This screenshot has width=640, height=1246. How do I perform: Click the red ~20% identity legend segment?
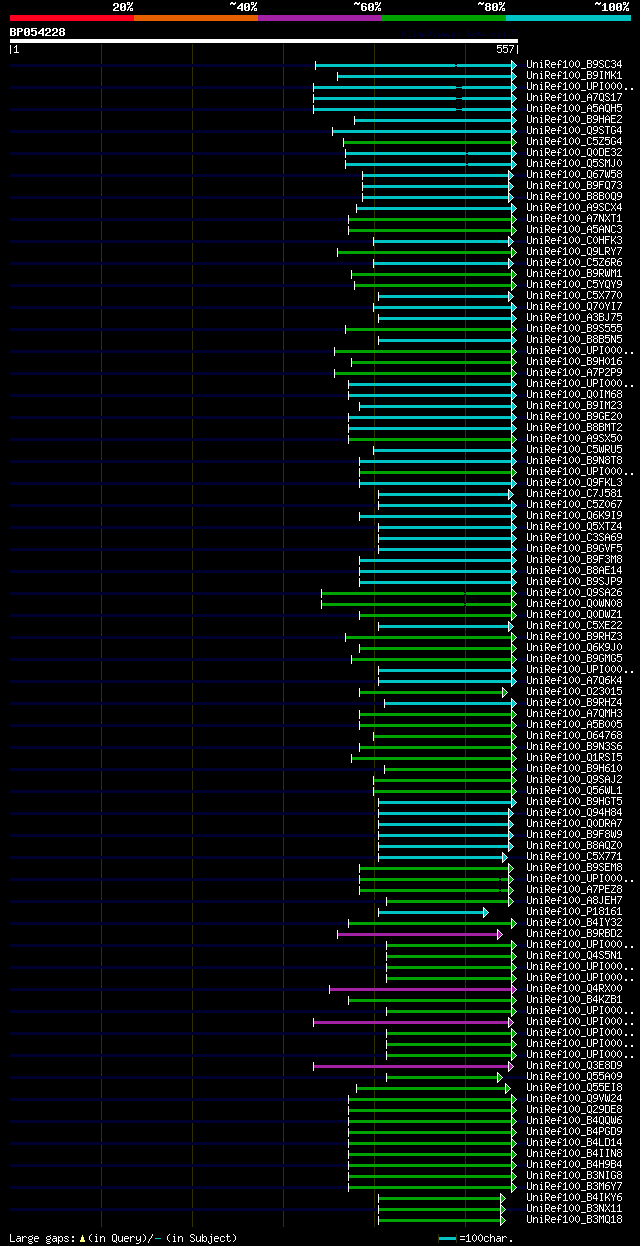click(x=72, y=18)
